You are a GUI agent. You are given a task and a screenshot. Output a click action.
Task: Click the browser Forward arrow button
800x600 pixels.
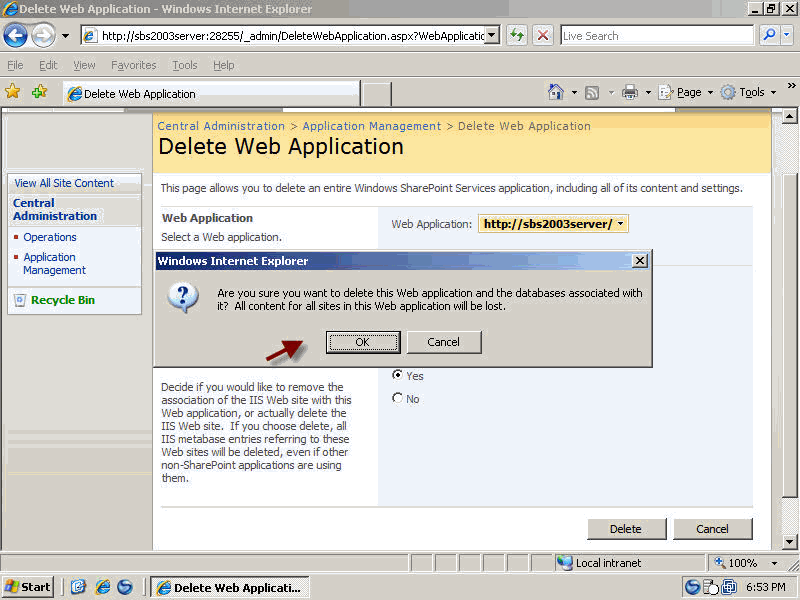coord(43,35)
